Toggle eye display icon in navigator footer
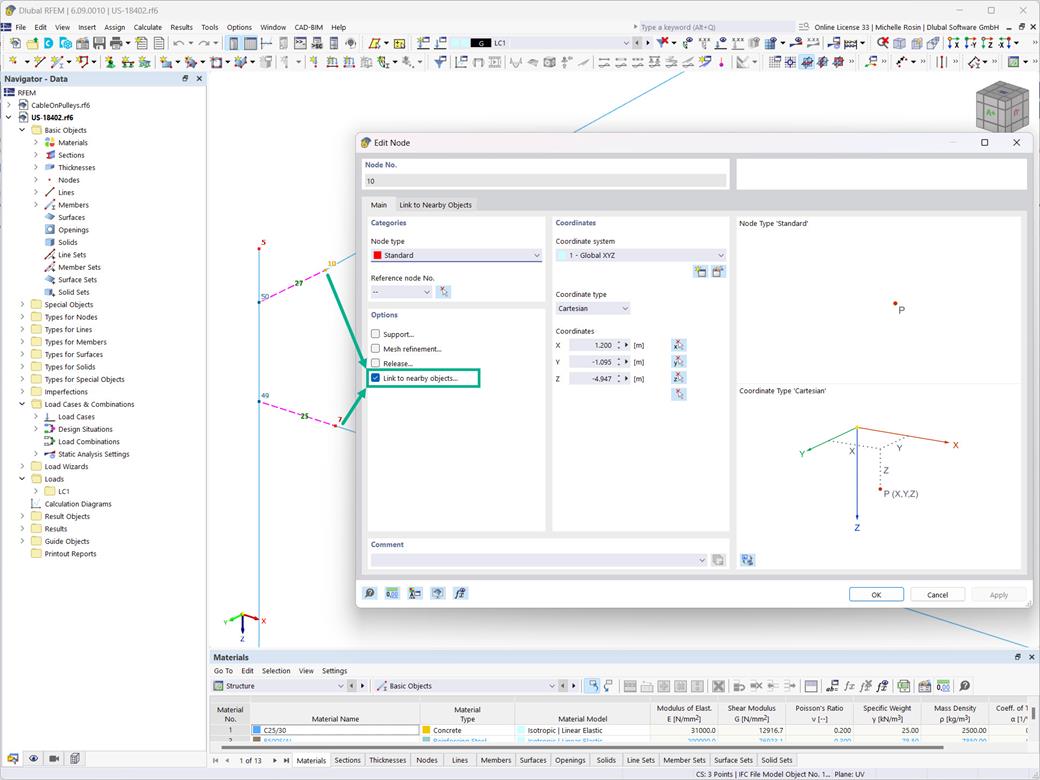The image size is (1040, 780). [x=33, y=758]
